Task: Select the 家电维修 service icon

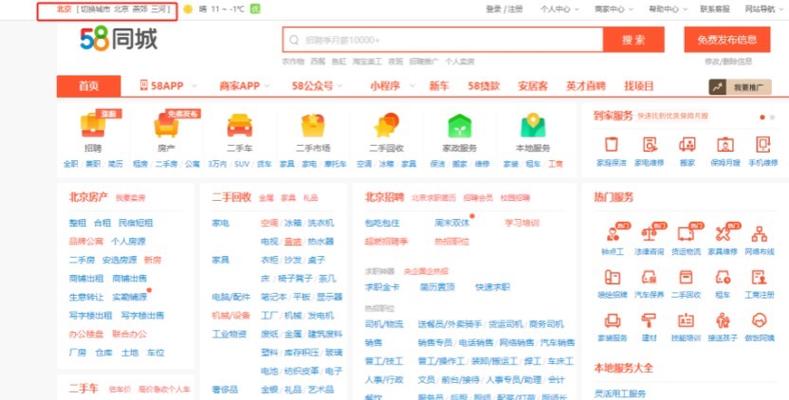Action: (x=649, y=144)
